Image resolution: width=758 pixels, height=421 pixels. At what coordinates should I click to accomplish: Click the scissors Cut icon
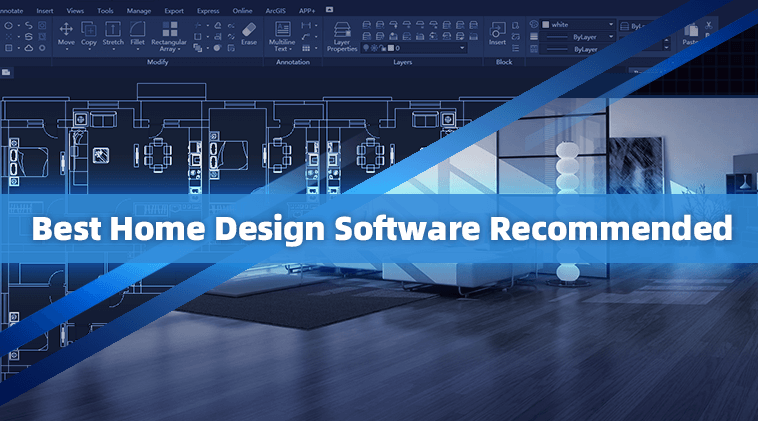click(709, 25)
